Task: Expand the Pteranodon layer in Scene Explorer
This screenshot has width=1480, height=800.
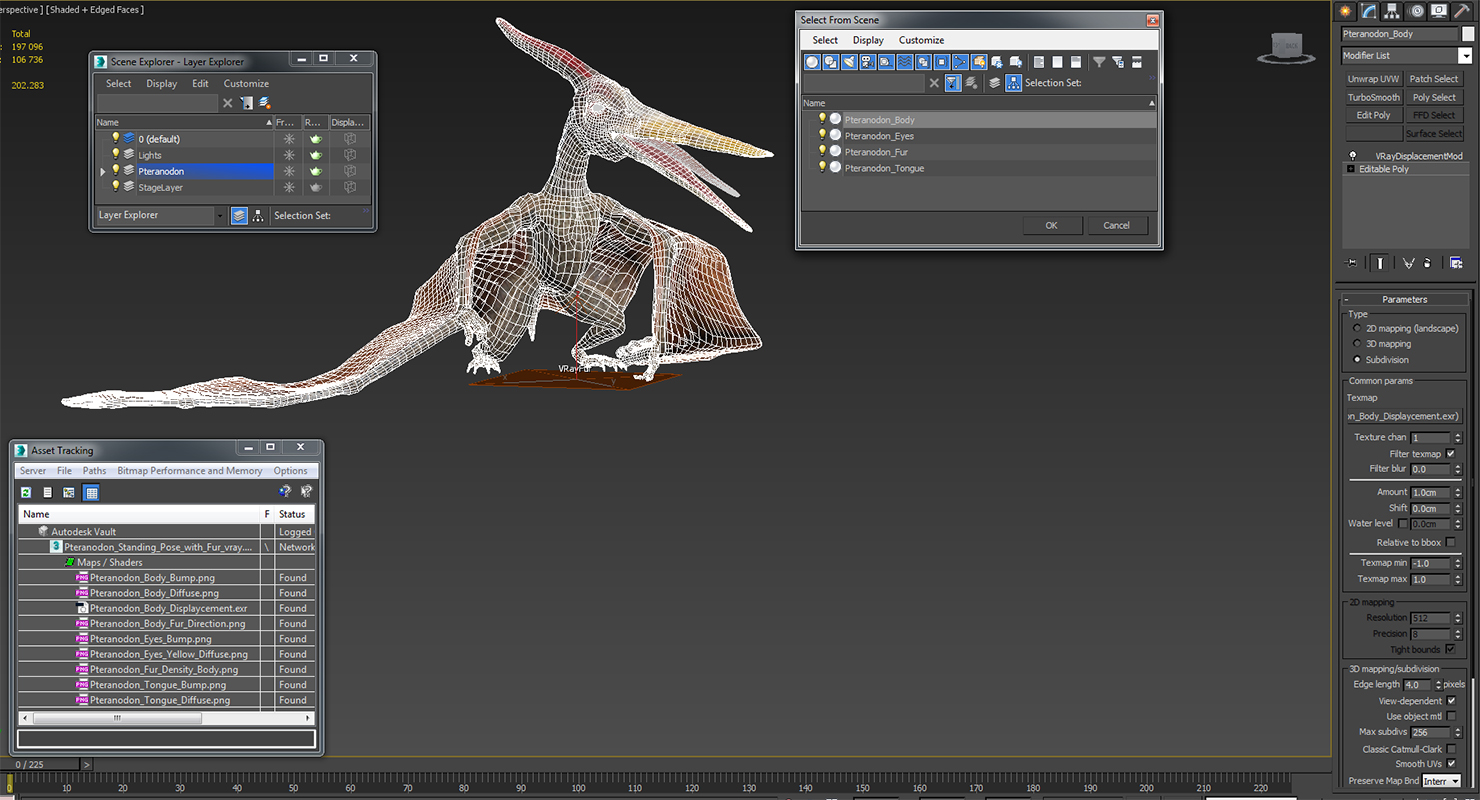Action: click(102, 172)
